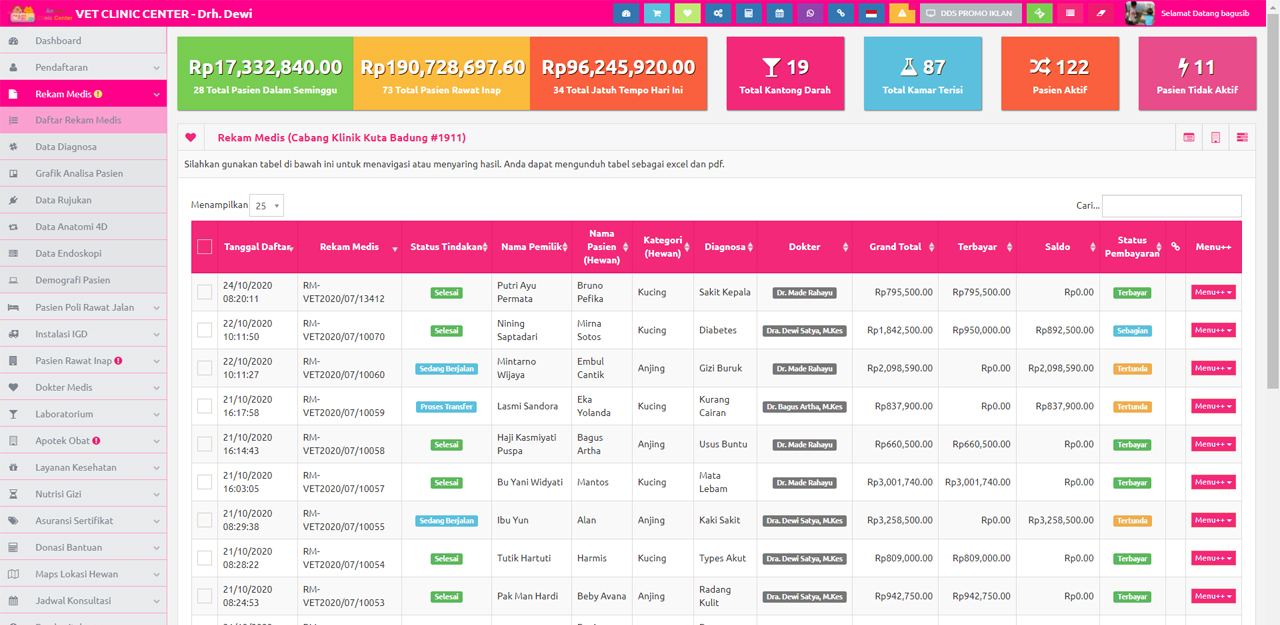Open Data Diagnosa in the sidebar
Image resolution: width=1280 pixels, height=625 pixels.
coord(66,147)
